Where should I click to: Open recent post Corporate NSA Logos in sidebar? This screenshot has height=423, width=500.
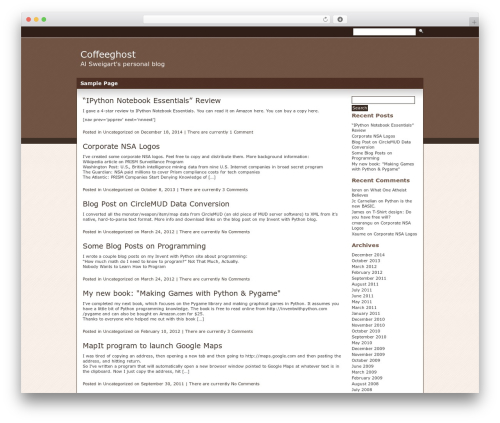[373, 136]
